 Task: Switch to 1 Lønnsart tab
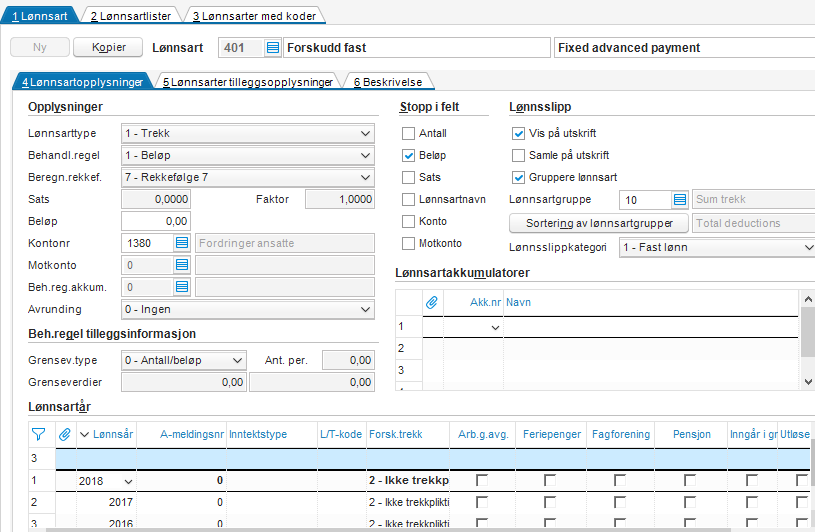click(x=40, y=16)
